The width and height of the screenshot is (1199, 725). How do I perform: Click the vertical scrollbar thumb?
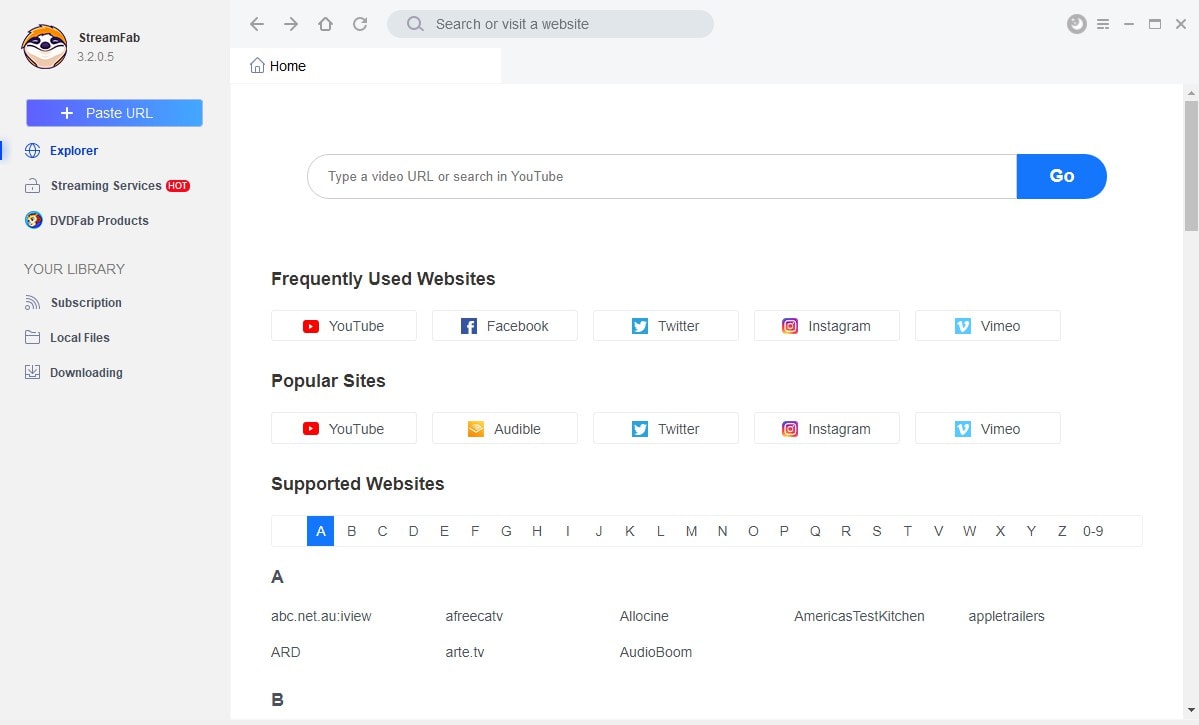click(x=1191, y=165)
